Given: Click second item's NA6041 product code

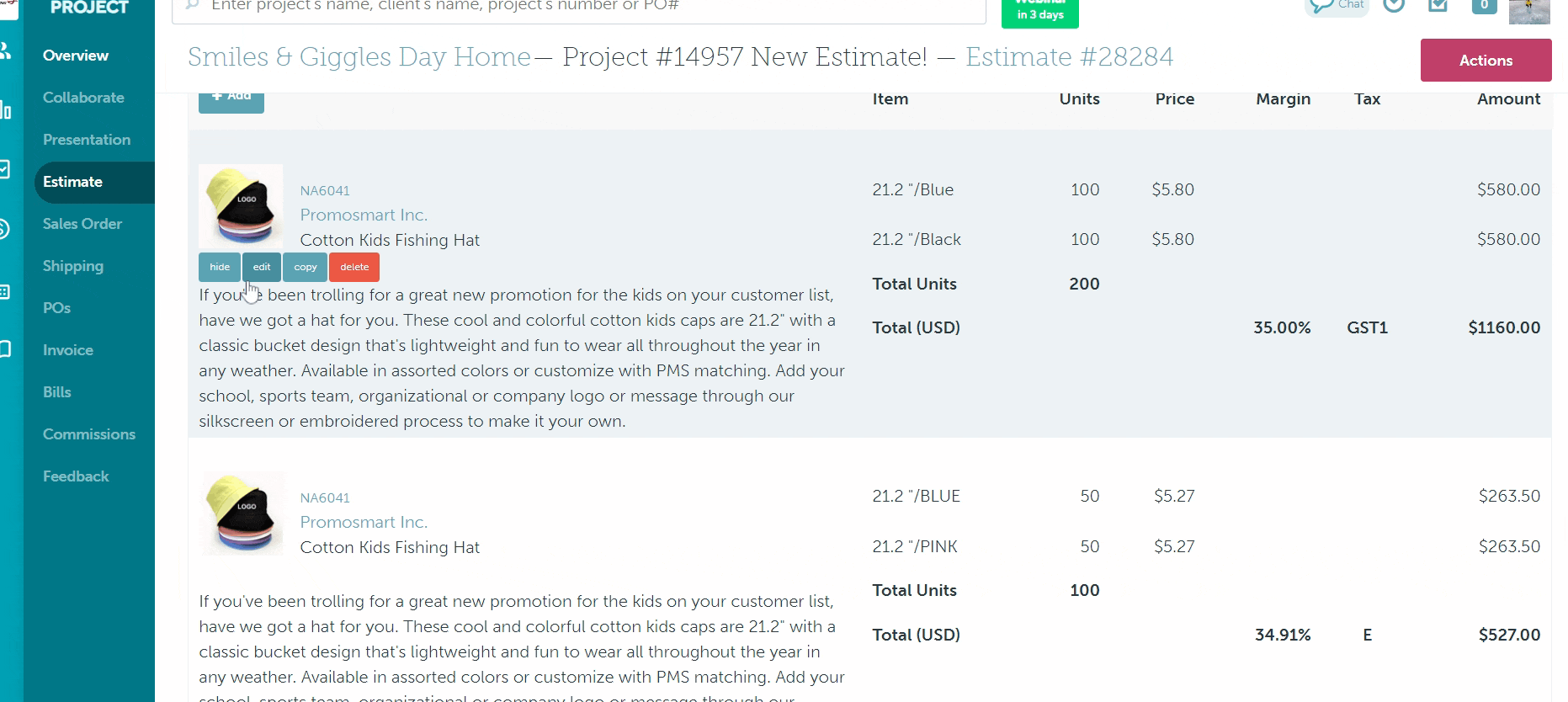Looking at the screenshot, I should (x=325, y=498).
